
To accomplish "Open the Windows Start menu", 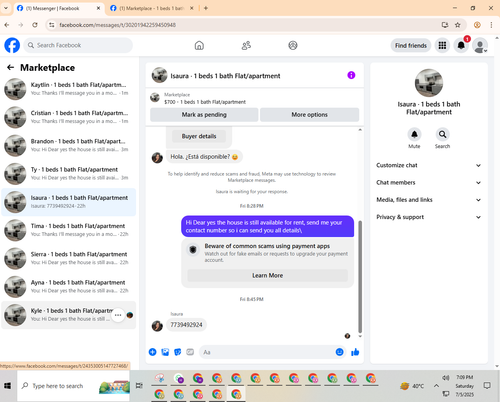I will (x=7, y=386).
